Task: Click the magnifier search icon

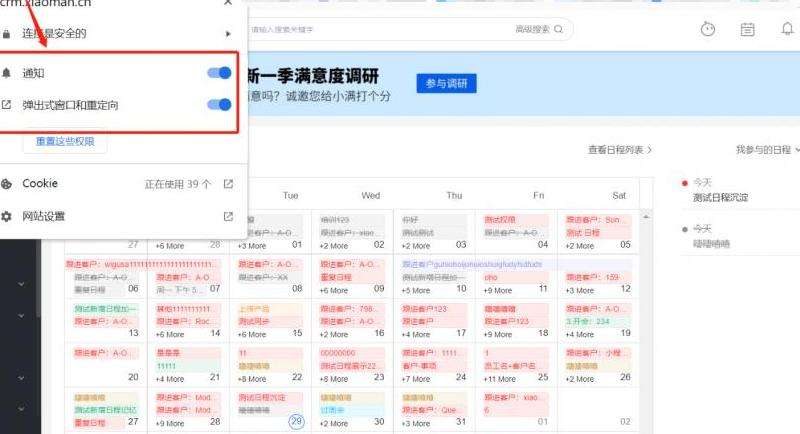Action: pyautogui.click(x=559, y=29)
